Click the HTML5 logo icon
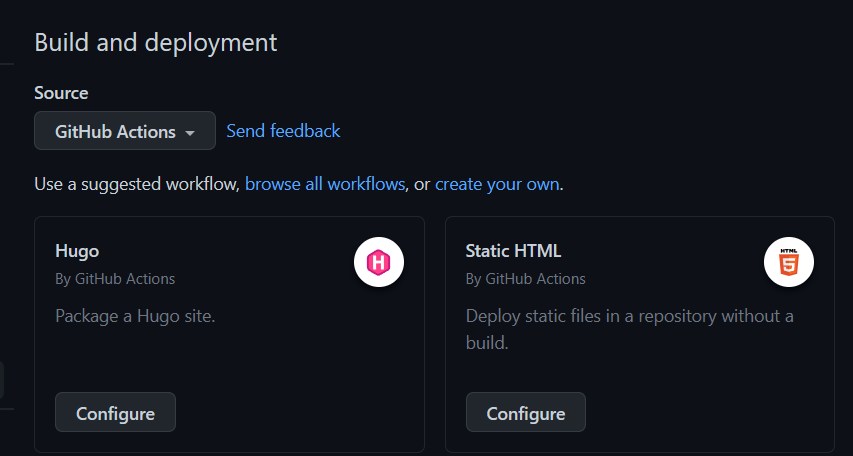The image size is (853, 456). pos(789,262)
